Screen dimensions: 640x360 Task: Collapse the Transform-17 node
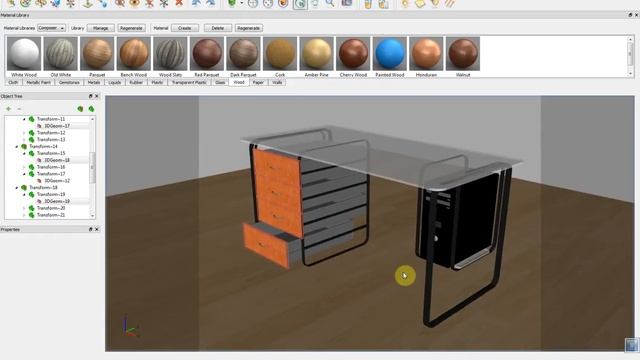[x=24, y=174]
